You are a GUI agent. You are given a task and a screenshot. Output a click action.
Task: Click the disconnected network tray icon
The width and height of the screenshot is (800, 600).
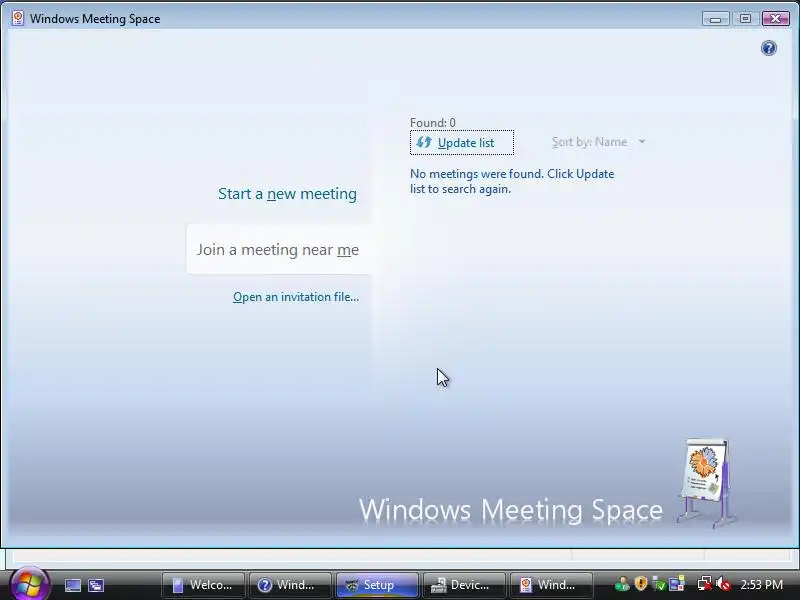pos(705,584)
